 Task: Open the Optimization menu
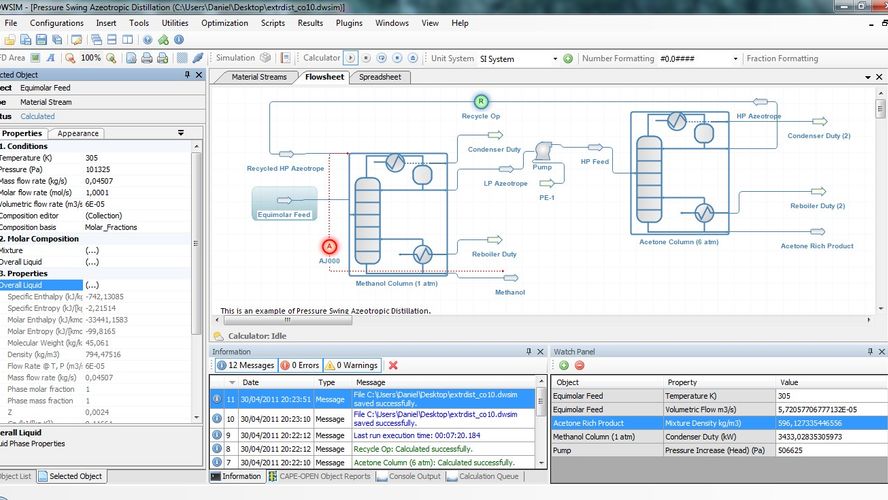point(224,22)
